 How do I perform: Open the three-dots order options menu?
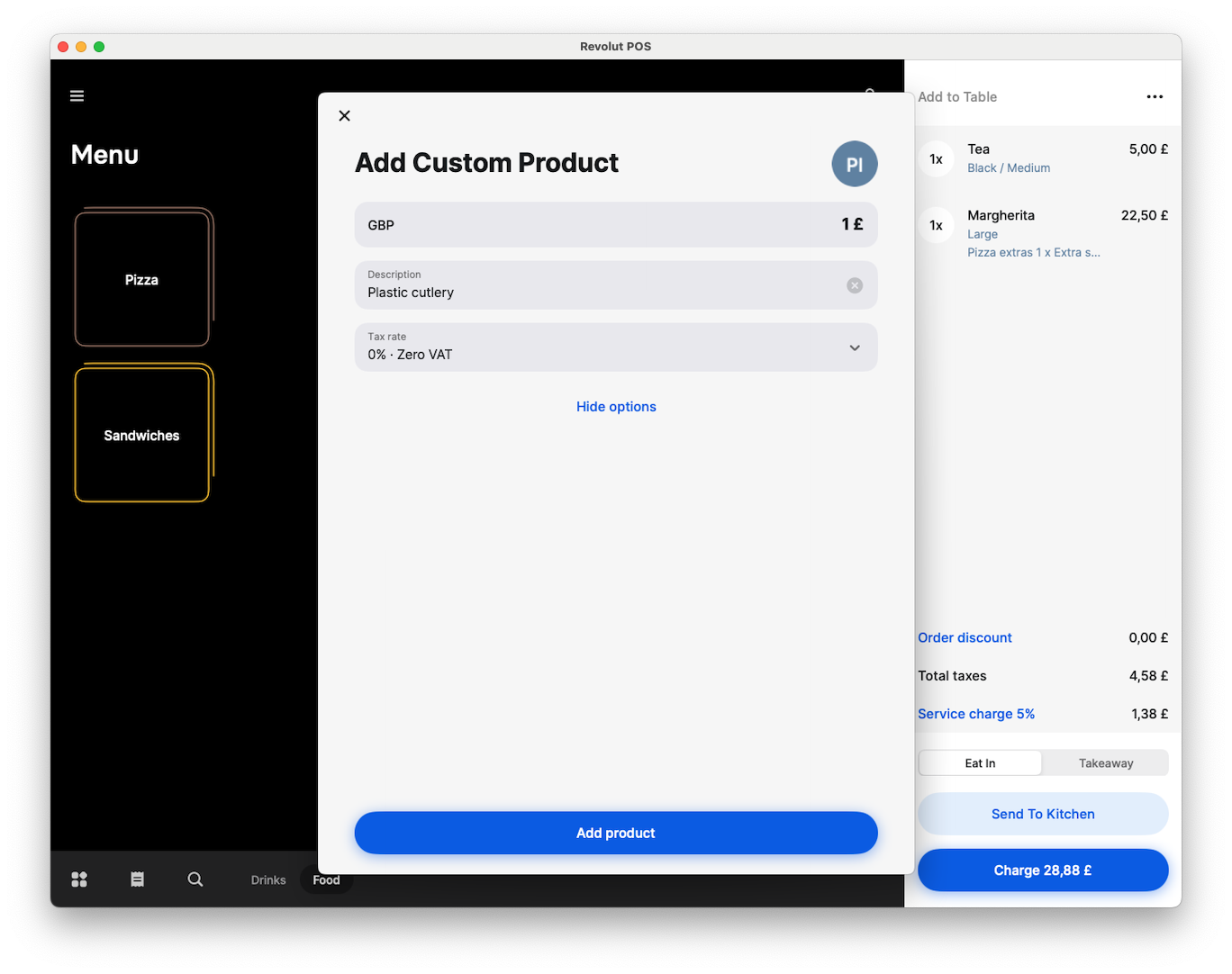coord(1155,97)
